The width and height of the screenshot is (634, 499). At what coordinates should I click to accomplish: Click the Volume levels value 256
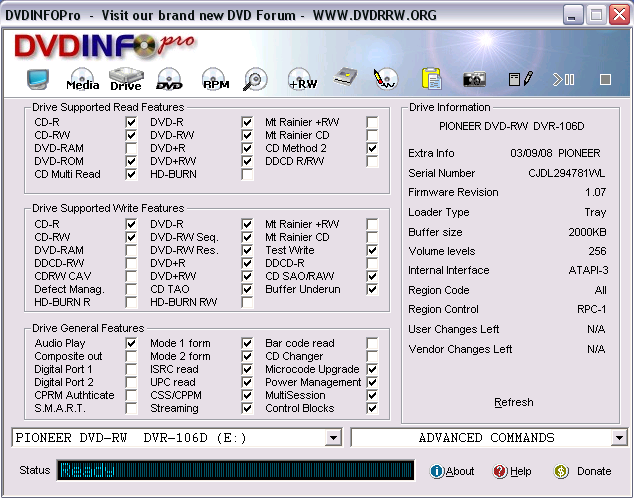(597, 251)
